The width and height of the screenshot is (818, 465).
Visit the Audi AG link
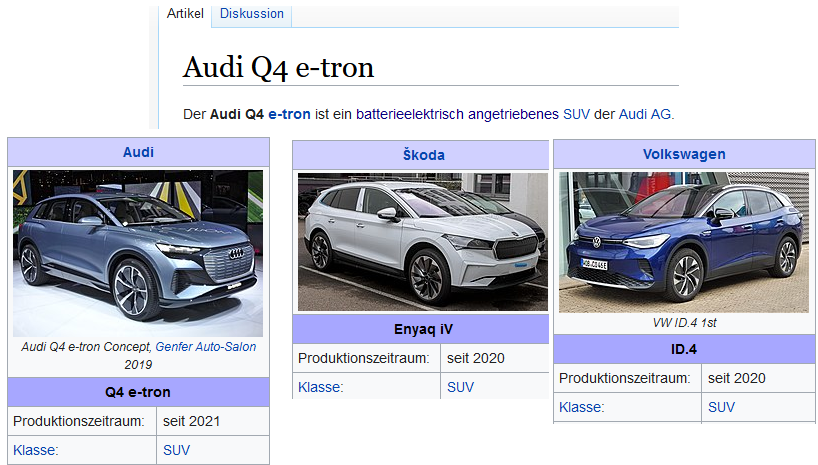coord(645,114)
